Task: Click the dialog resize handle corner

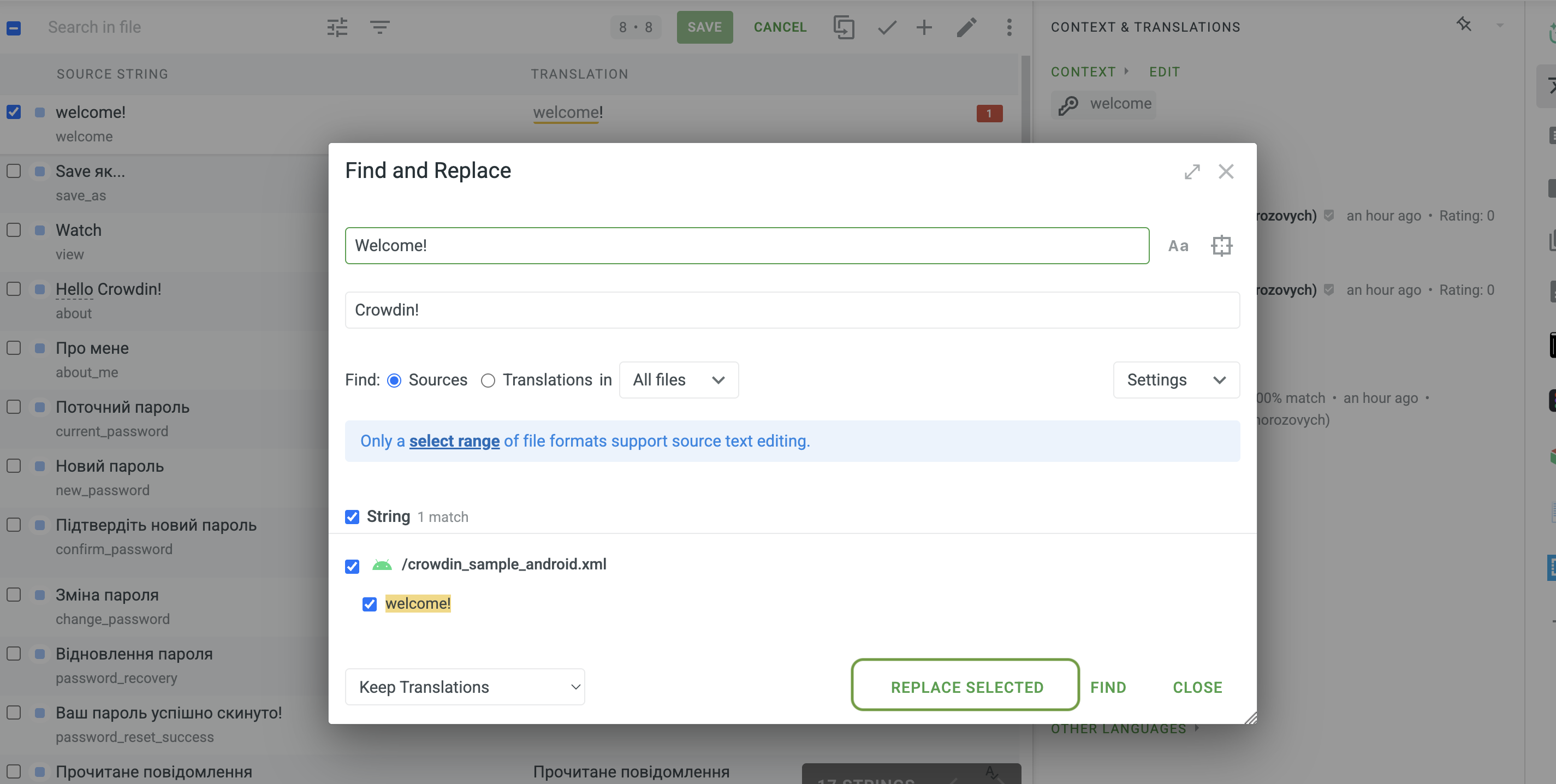Action: tap(1250, 717)
